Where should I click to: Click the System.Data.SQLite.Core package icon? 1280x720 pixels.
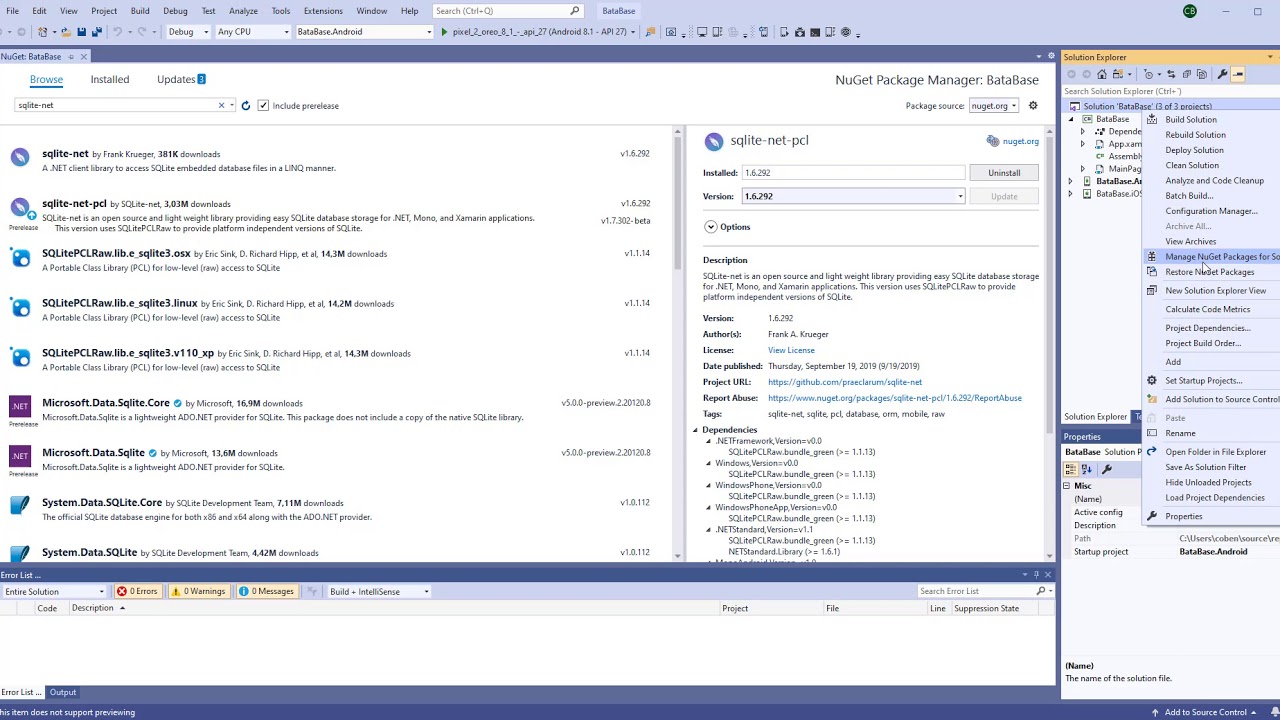click(x=20, y=506)
